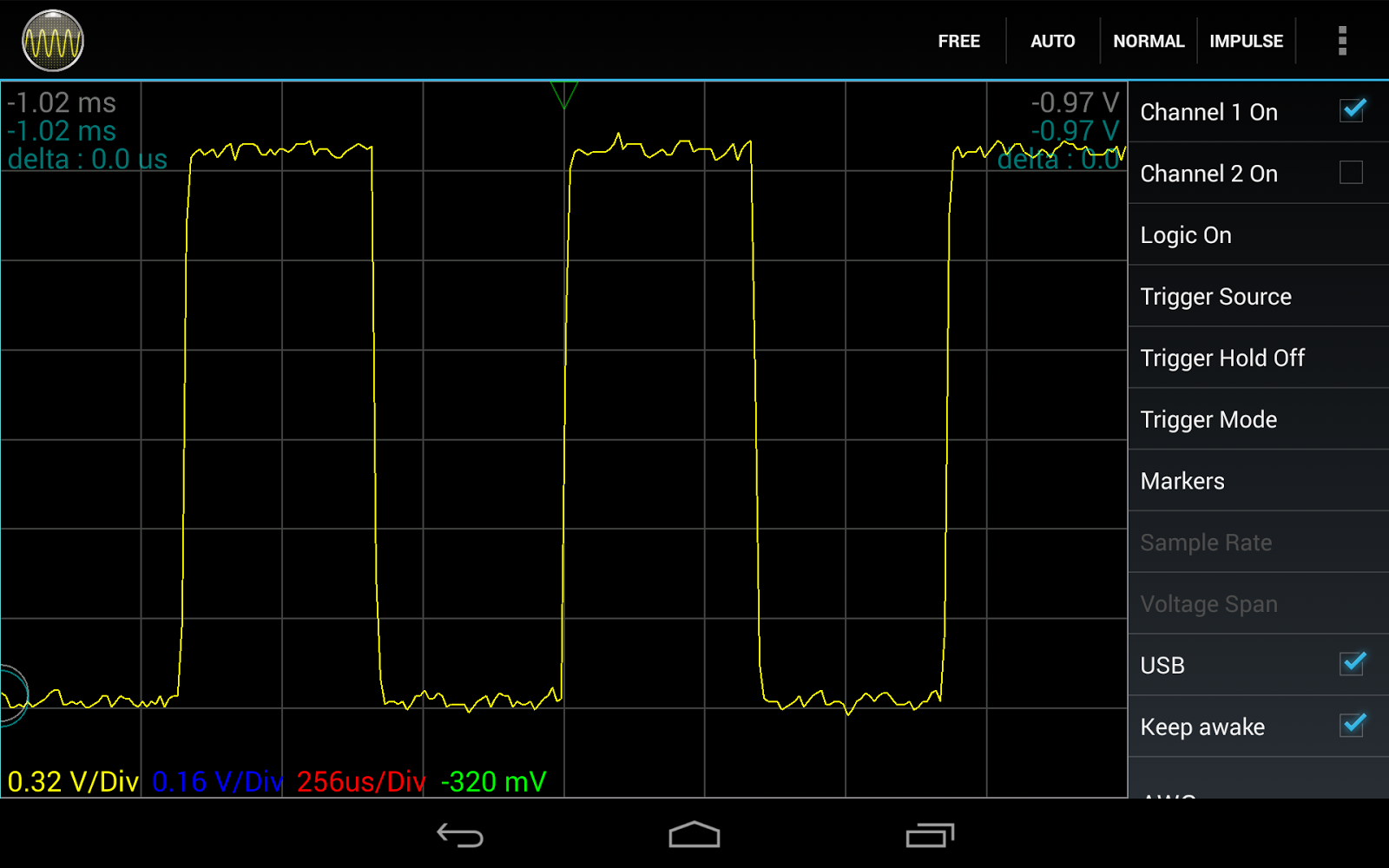Open the Trigger Mode selector
The width and height of the screenshot is (1389, 868).
[x=1208, y=419]
